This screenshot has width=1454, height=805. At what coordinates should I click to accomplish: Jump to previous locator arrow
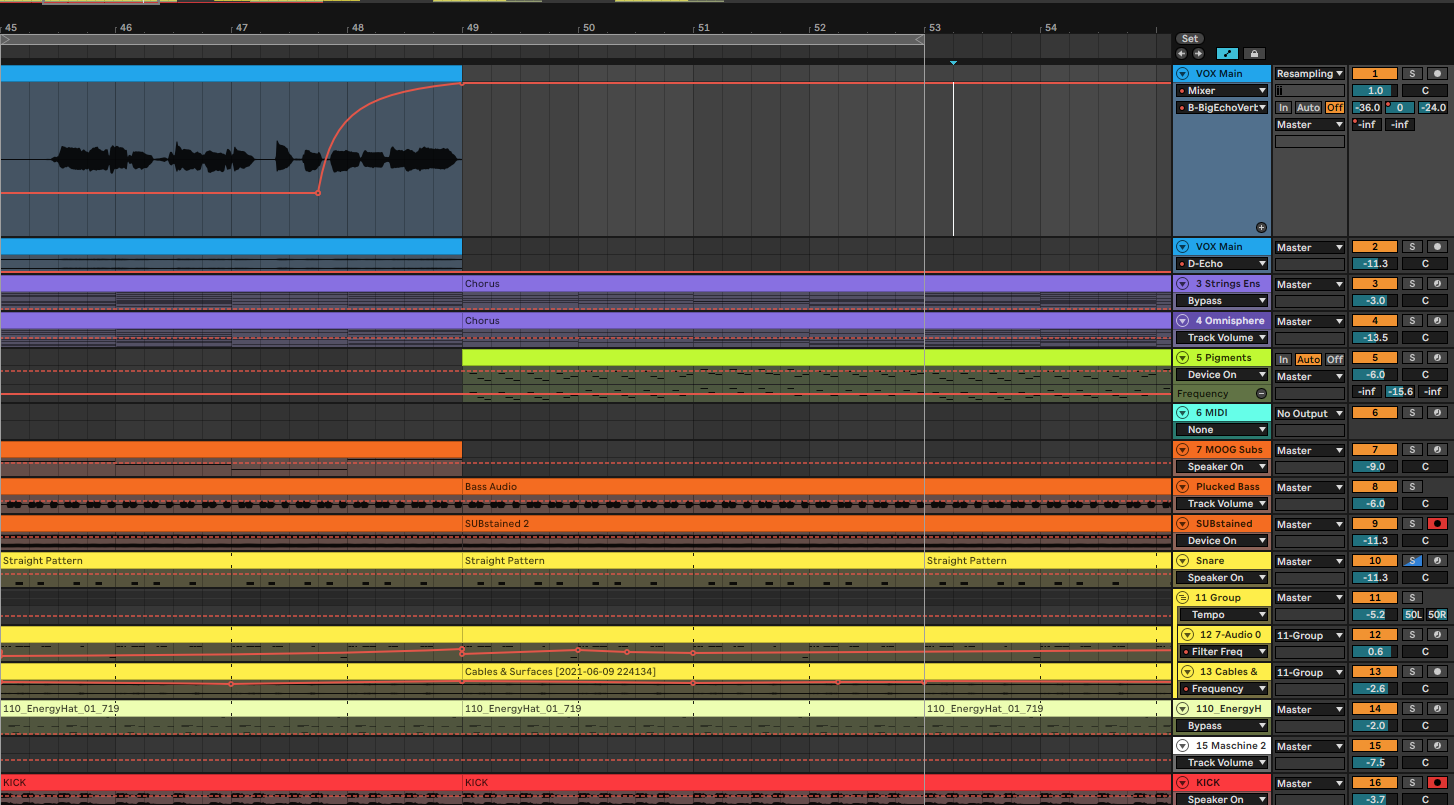pyautogui.click(x=1182, y=54)
